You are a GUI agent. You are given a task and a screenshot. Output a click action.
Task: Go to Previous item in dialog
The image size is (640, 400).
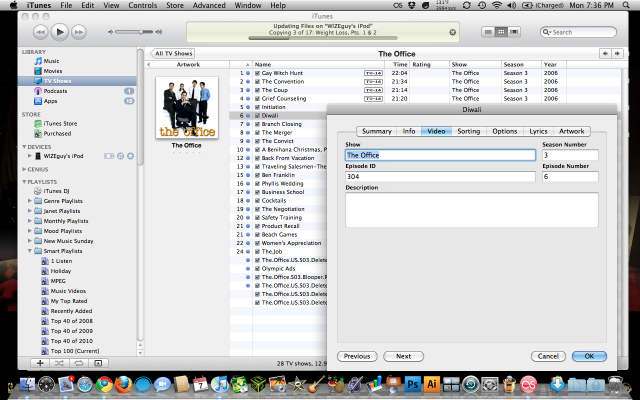[x=357, y=356]
